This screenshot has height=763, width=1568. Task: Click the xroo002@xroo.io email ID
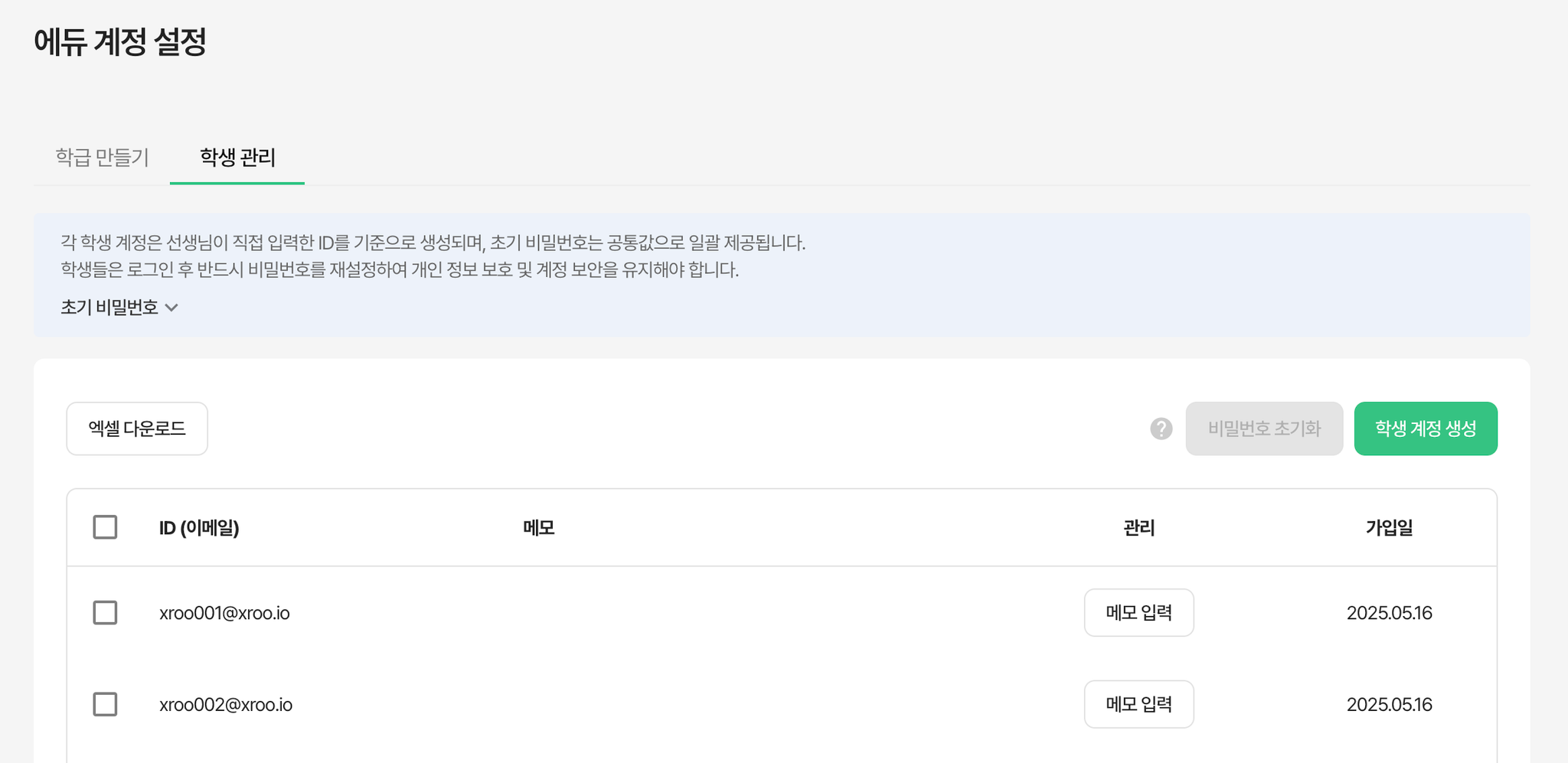226,705
